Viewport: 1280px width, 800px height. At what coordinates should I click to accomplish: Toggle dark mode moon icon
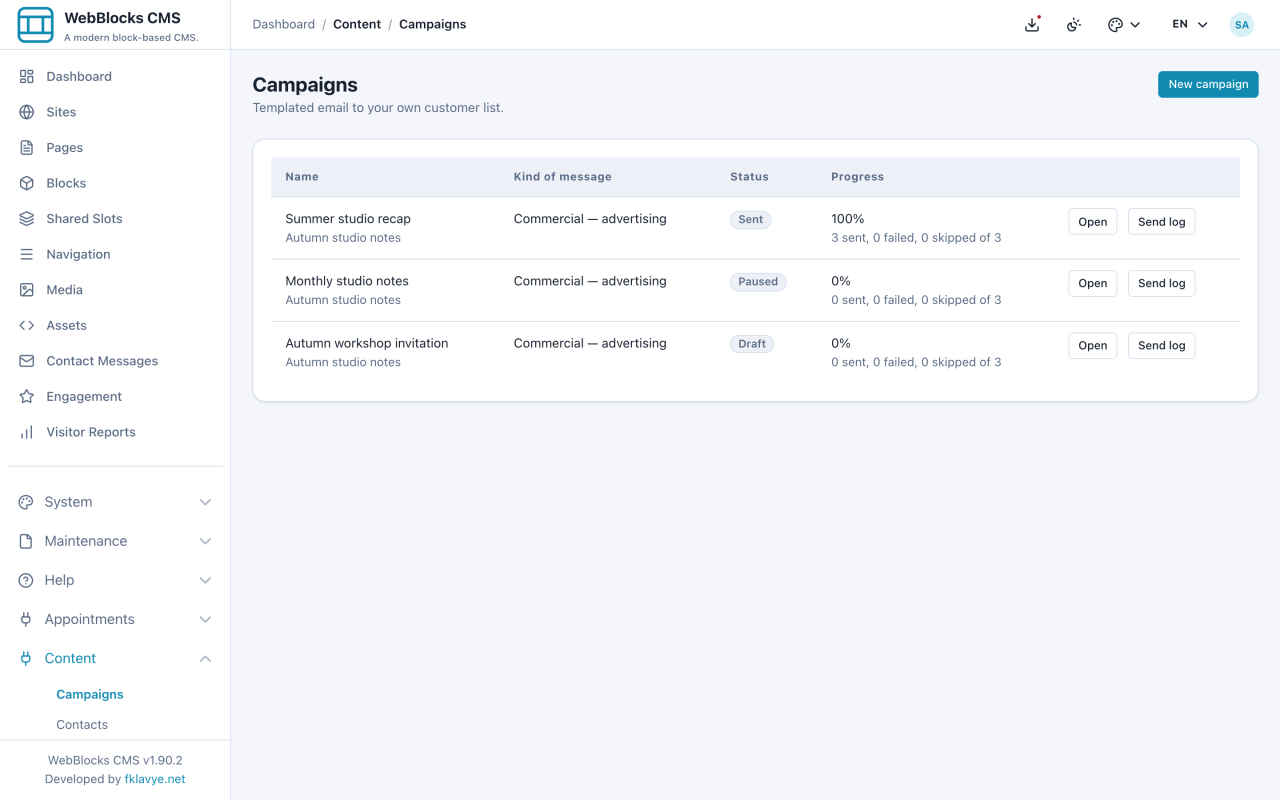coord(1074,24)
